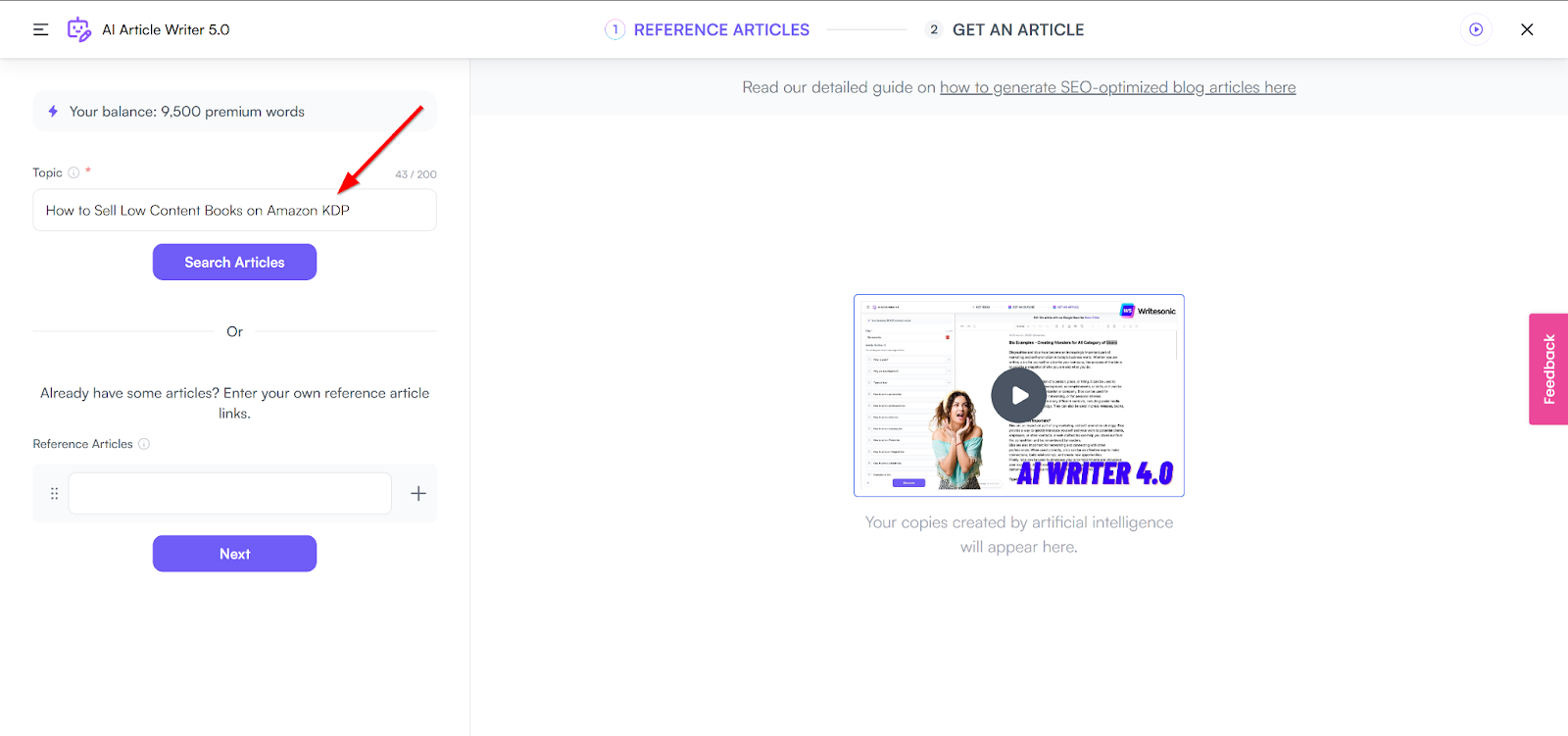Open the hamburger menu

click(x=40, y=29)
